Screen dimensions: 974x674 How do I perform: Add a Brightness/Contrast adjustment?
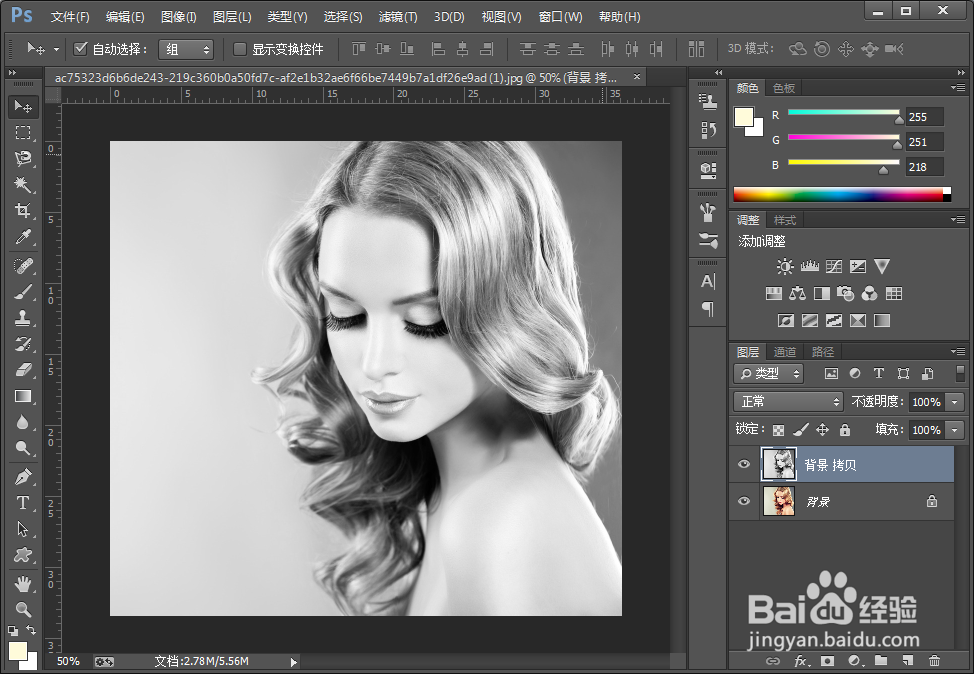tap(785, 266)
